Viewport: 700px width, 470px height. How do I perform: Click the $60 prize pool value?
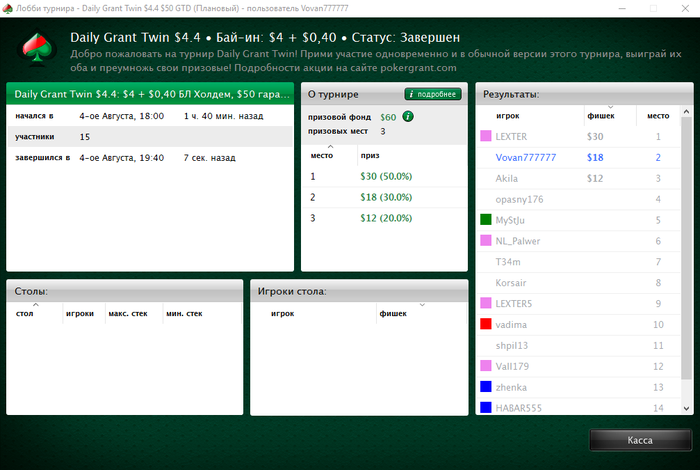(388, 117)
